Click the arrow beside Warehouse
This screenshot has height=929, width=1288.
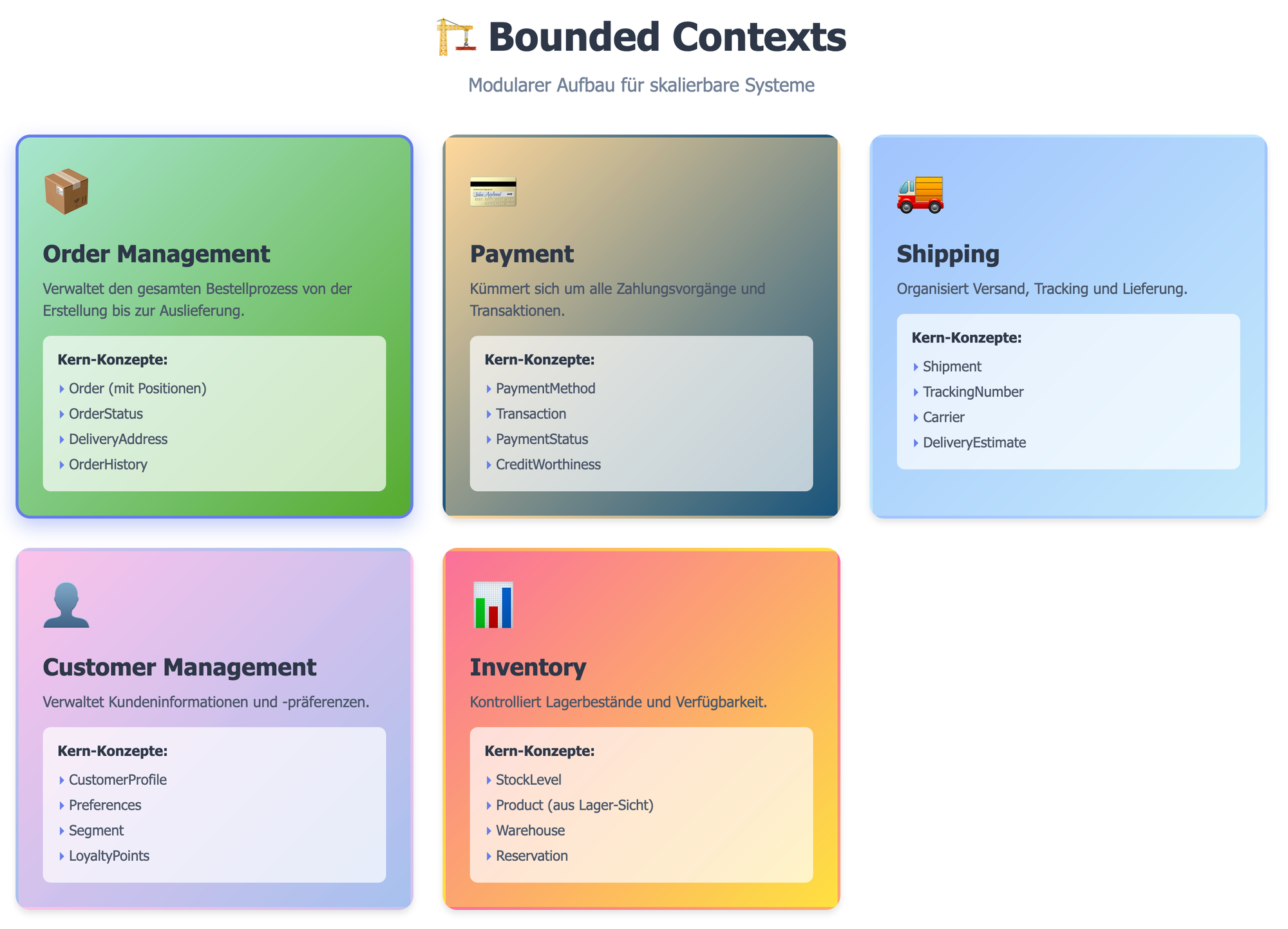[489, 830]
